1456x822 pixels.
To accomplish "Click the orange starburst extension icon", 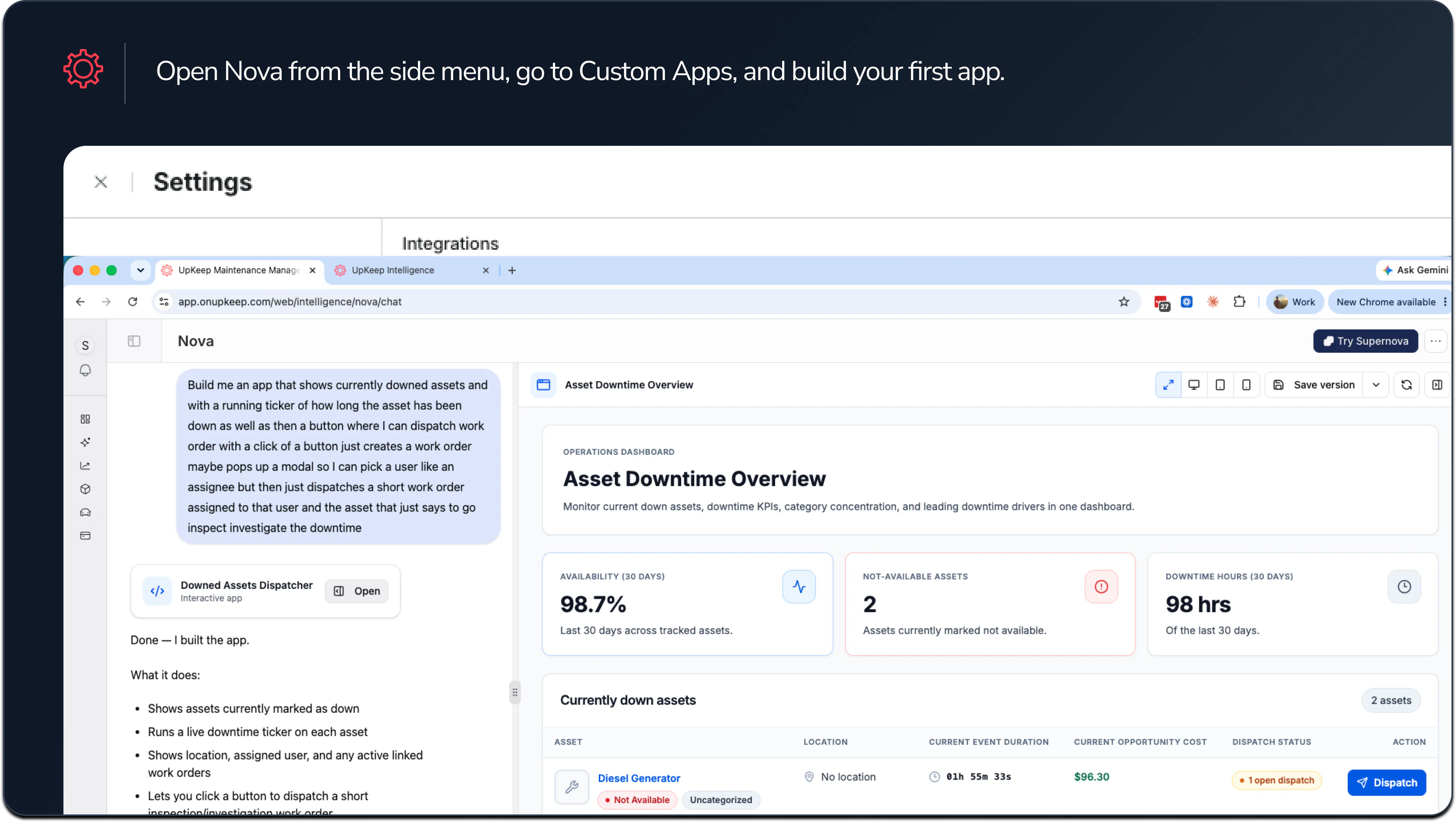I will pyautogui.click(x=1212, y=301).
